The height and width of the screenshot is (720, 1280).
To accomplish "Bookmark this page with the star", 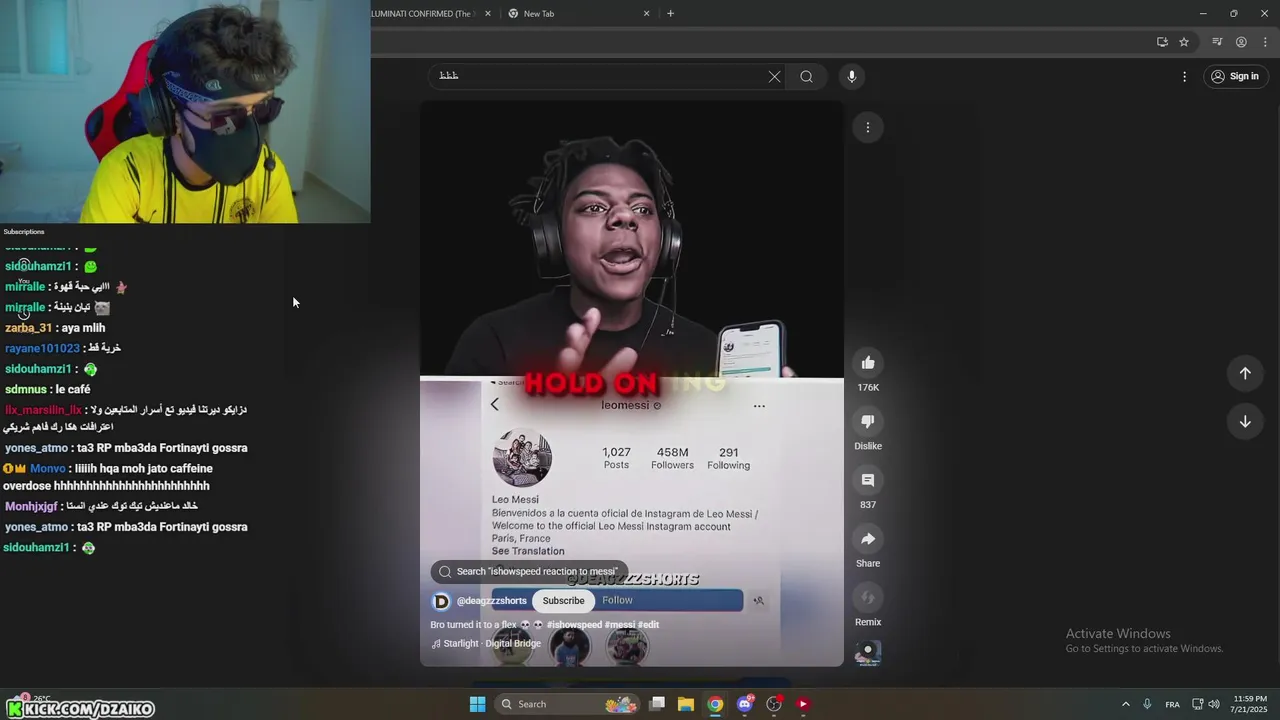I will tap(1184, 42).
